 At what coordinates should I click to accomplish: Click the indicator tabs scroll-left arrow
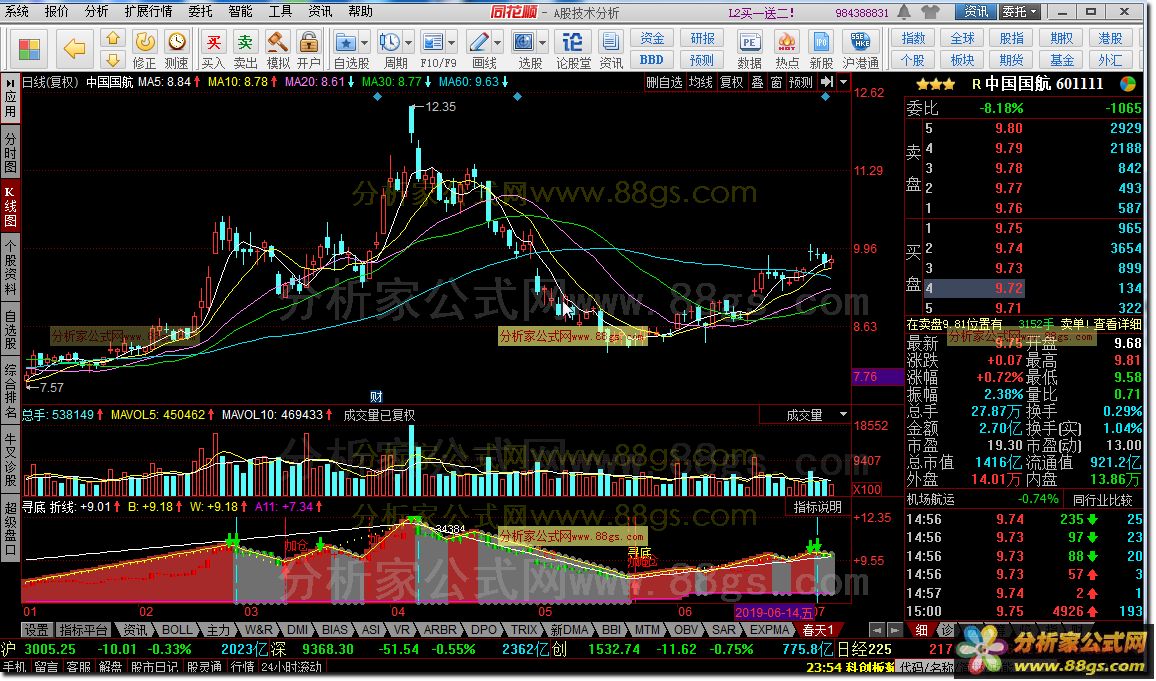coord(877,629)
